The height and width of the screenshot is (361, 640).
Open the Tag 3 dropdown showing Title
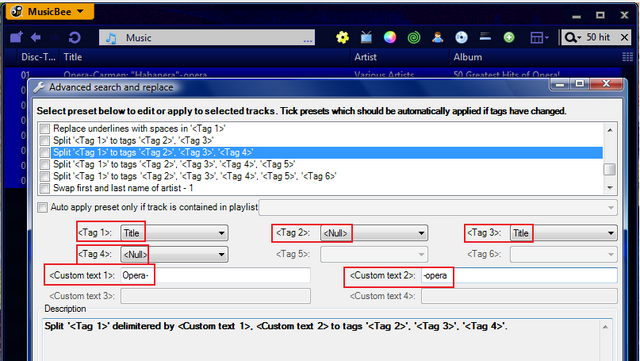[x=563, y=233]
